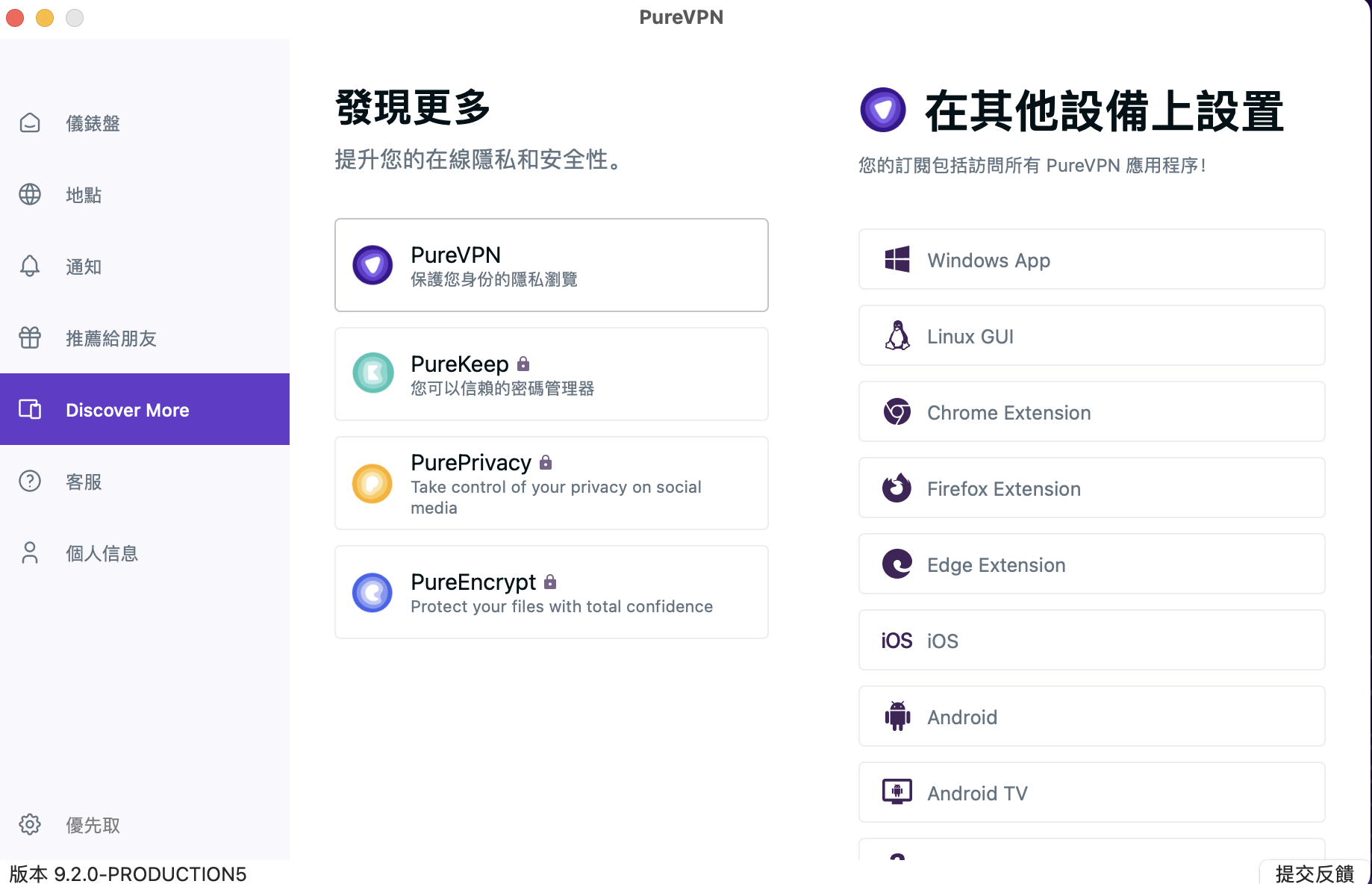This screenshot has width=1372, height=884.
Task: Open 推薦給朋友 refer-a-friend menu item
Action: point(145,337)
